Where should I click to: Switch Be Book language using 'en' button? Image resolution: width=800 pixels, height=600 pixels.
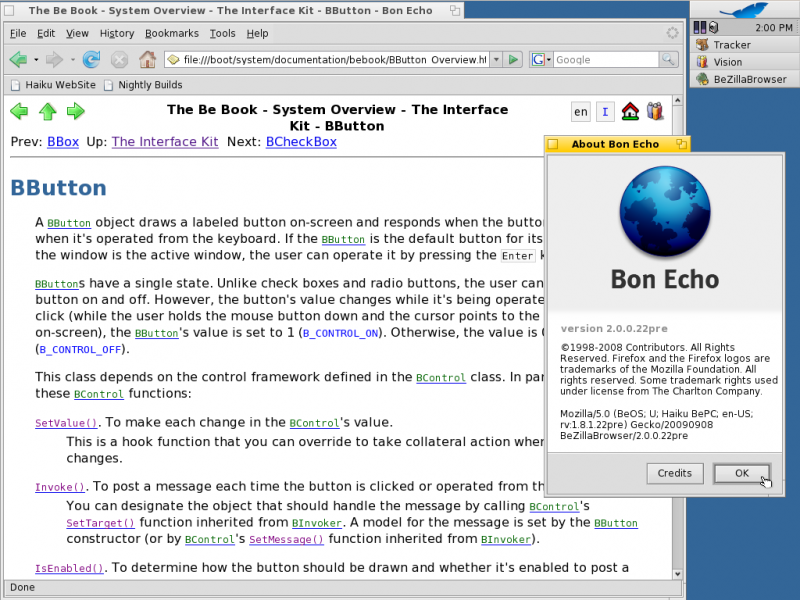[x=581, y=112]
